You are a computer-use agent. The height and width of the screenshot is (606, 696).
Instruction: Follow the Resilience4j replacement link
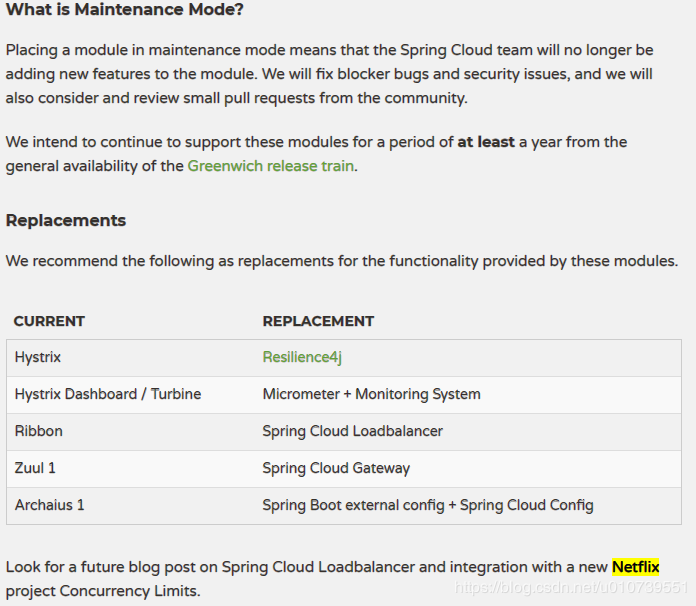click(302, 357)
